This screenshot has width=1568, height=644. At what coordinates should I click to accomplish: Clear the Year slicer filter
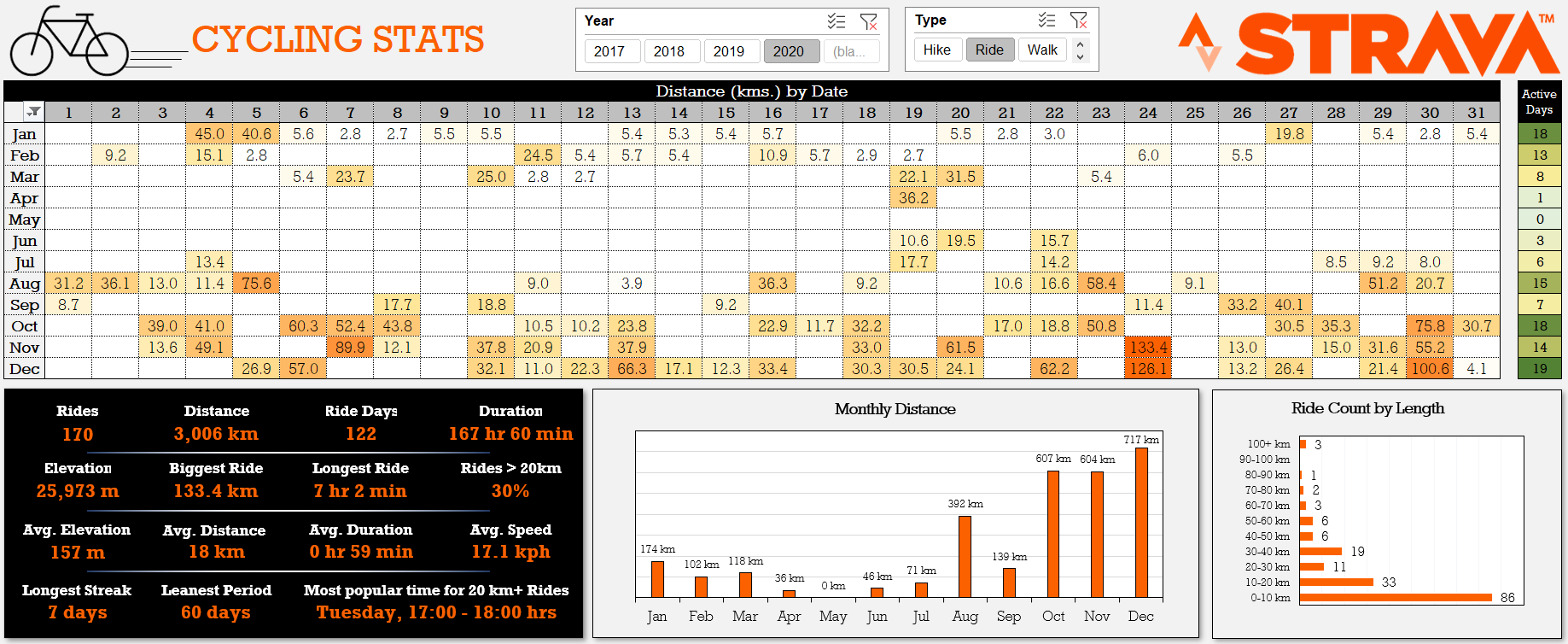868,21
